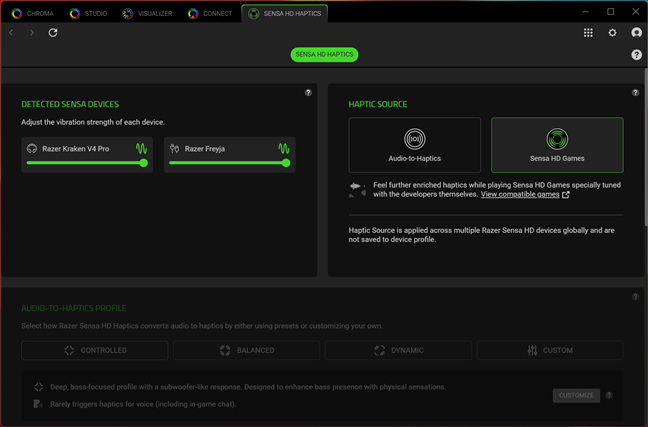
Task: Switch to the Chroma tab
Action: pos(33,14)
